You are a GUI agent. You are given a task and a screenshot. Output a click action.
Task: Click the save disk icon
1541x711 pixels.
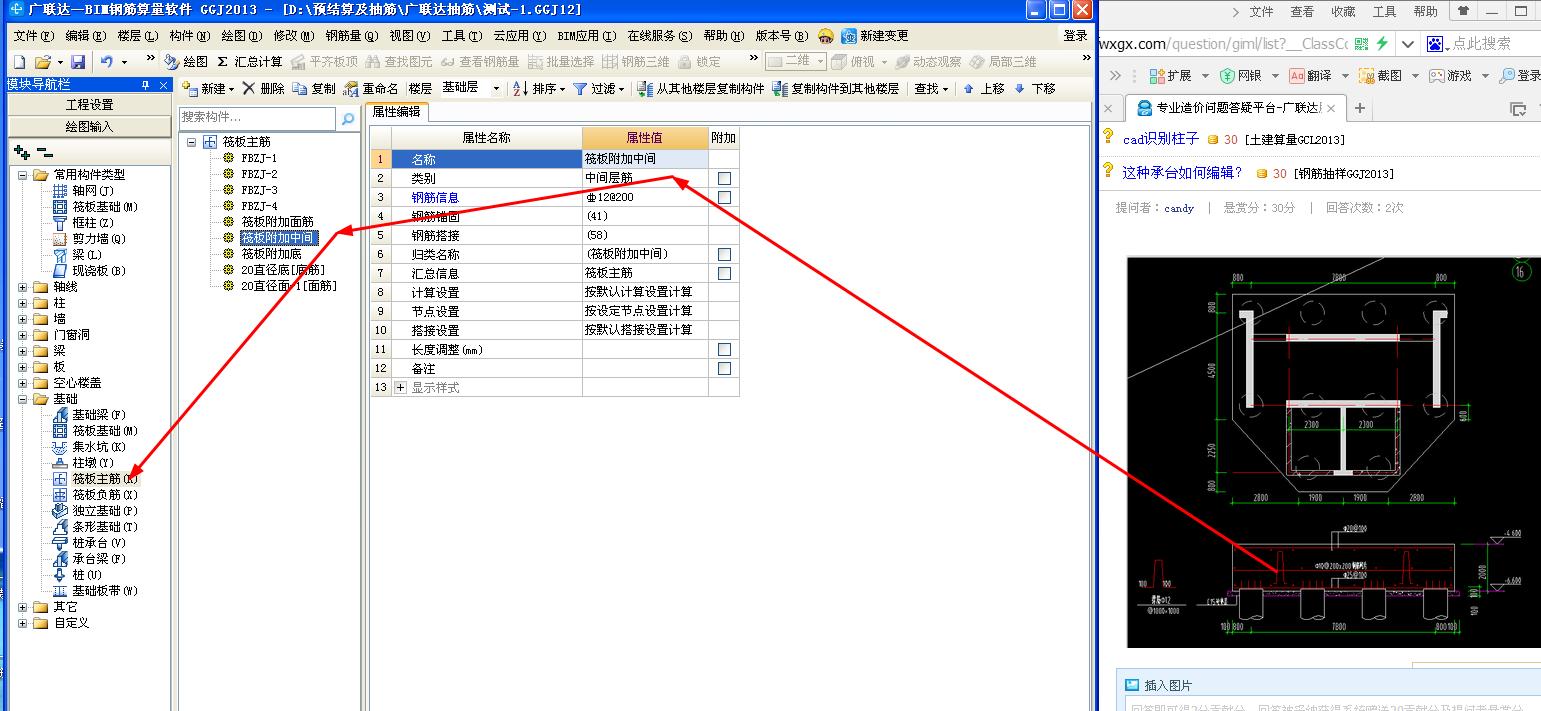pos(77,62)
